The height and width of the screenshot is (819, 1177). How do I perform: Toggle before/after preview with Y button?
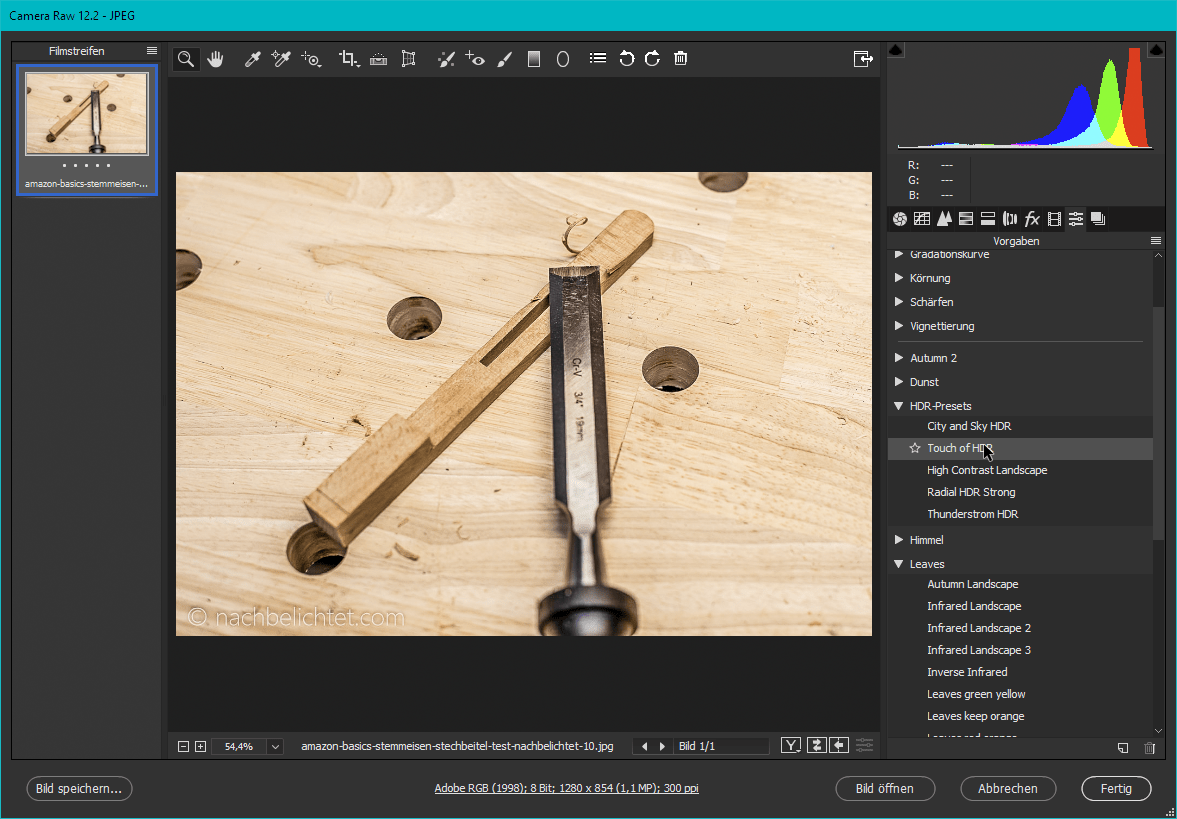[791, 746]
